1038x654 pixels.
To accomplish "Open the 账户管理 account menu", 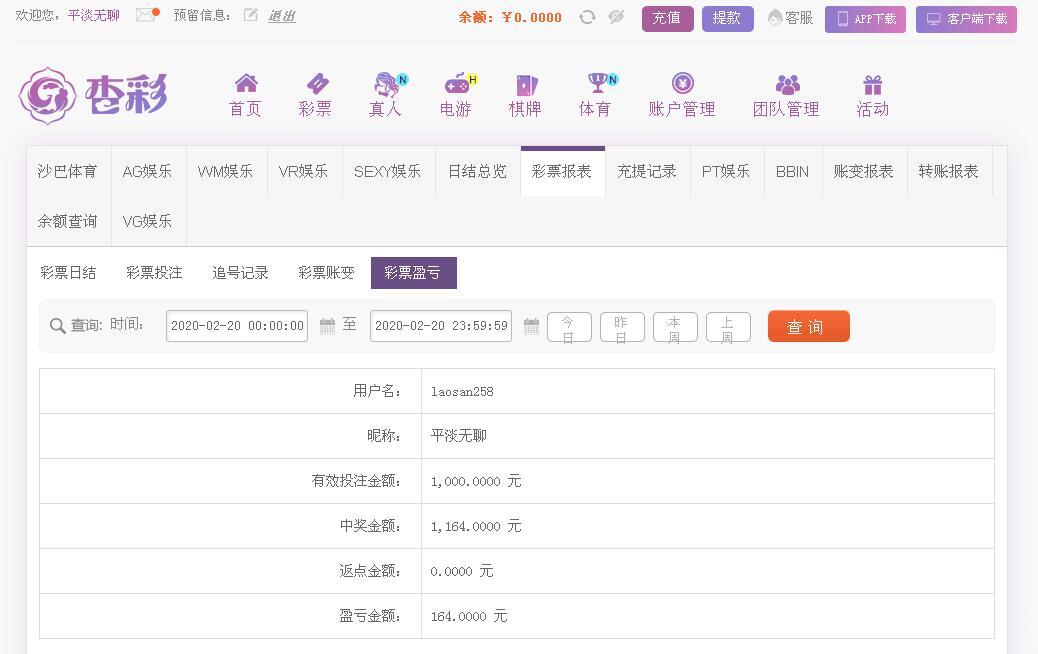I will click(x=682, y=96).
